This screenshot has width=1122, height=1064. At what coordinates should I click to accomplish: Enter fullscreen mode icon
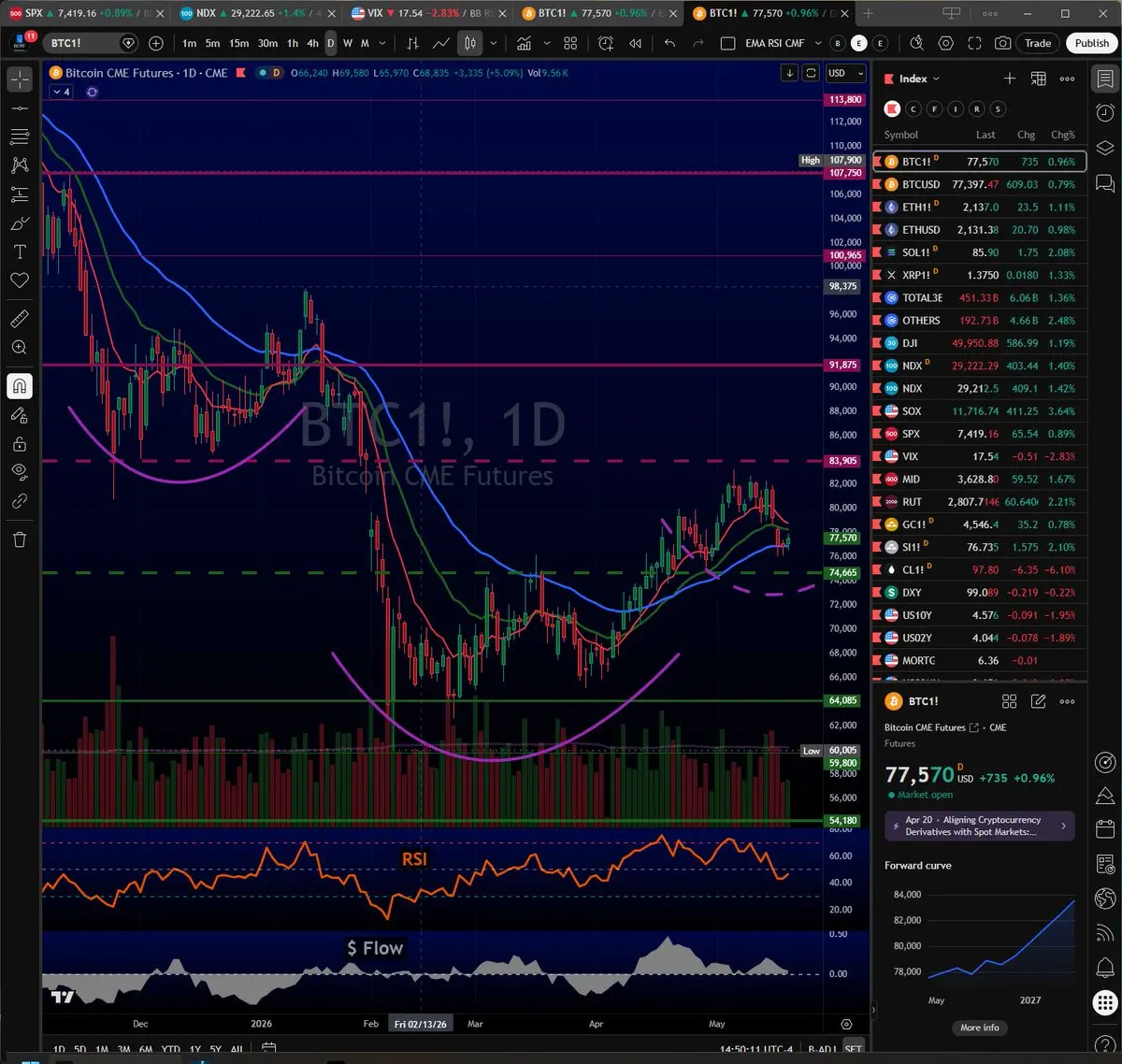click(x=974, y=43)
